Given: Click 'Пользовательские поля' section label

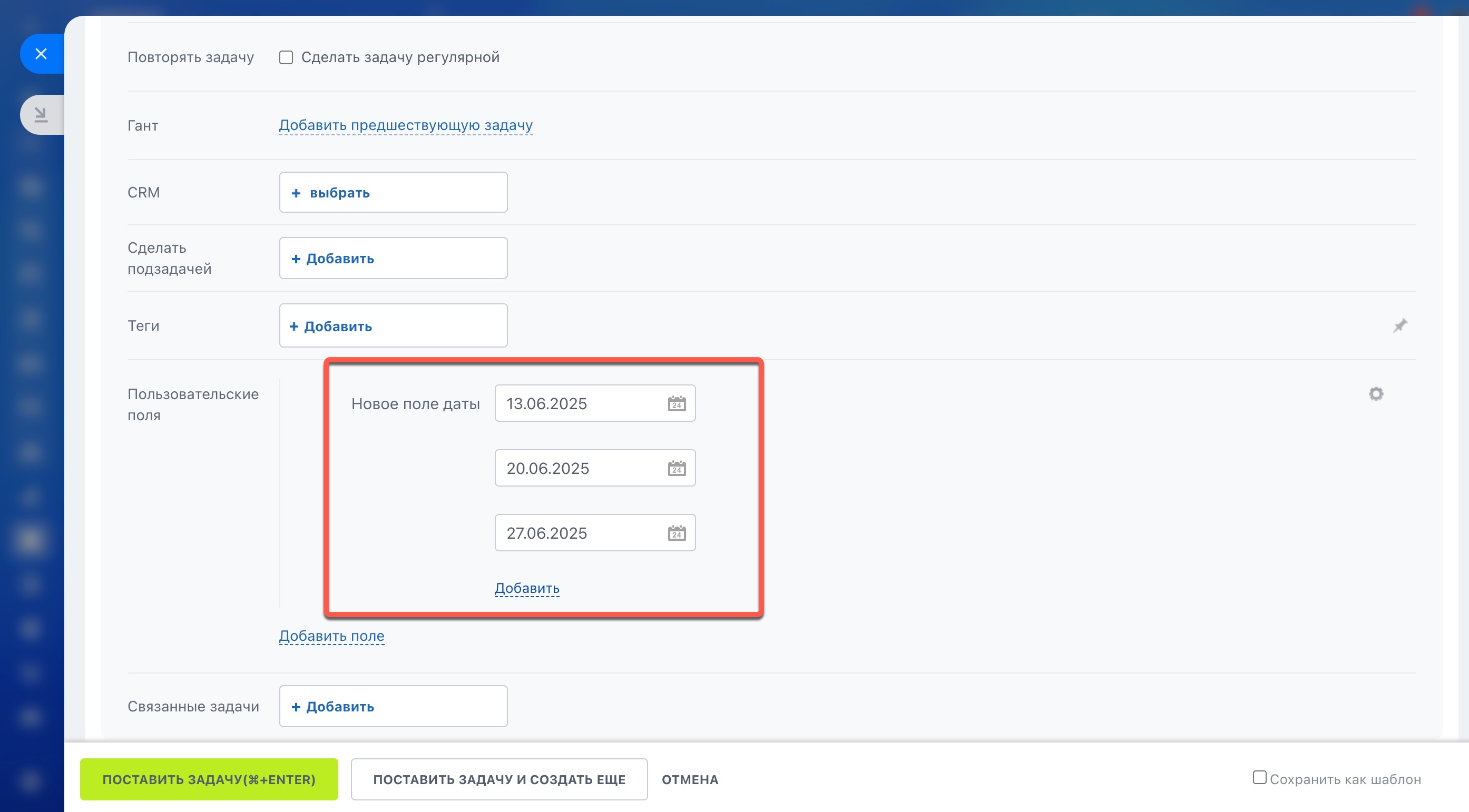Looking at the screenshot, I should [193, 404].
